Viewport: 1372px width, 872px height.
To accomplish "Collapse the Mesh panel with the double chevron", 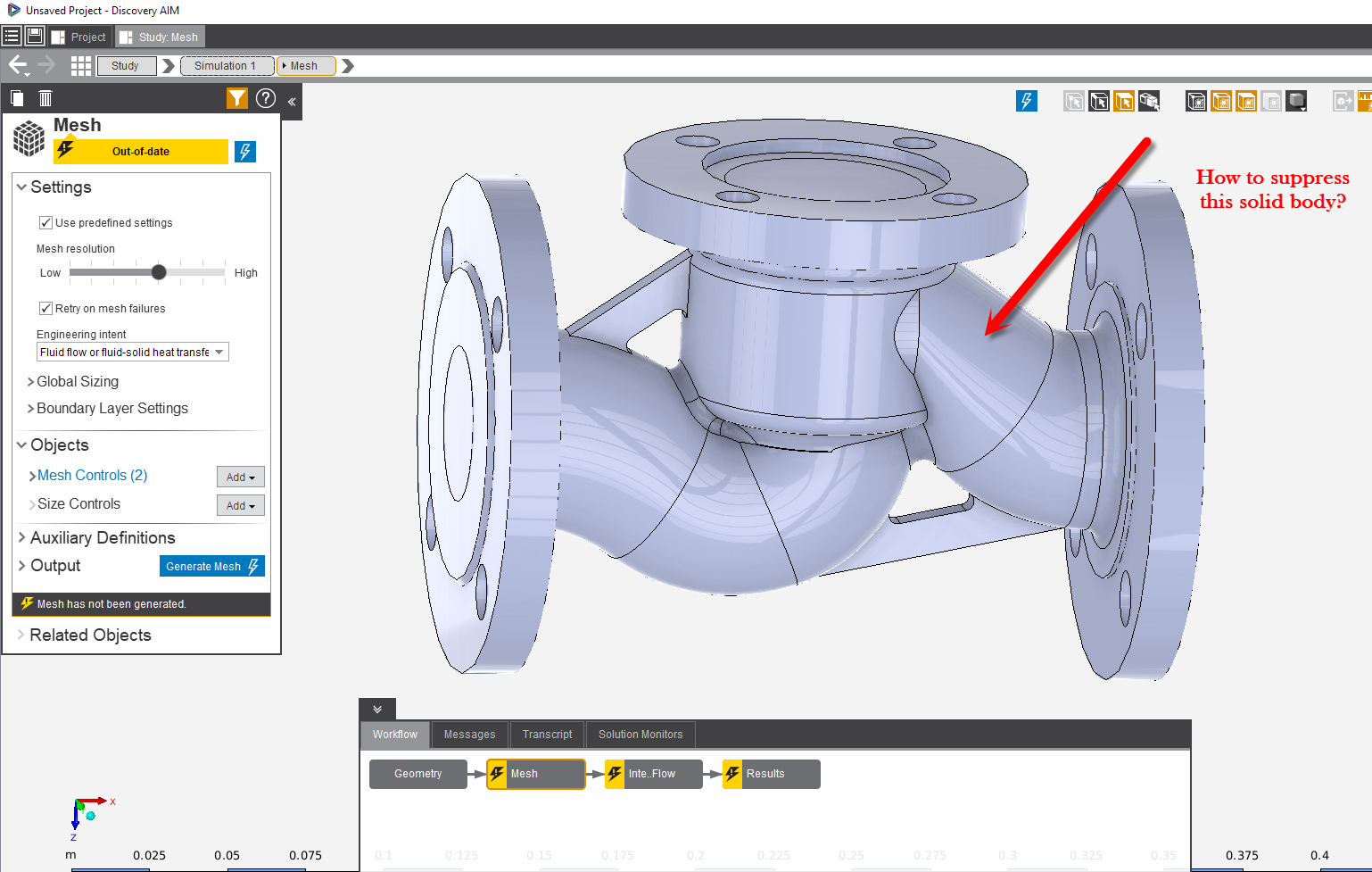I will coord(292,102).
